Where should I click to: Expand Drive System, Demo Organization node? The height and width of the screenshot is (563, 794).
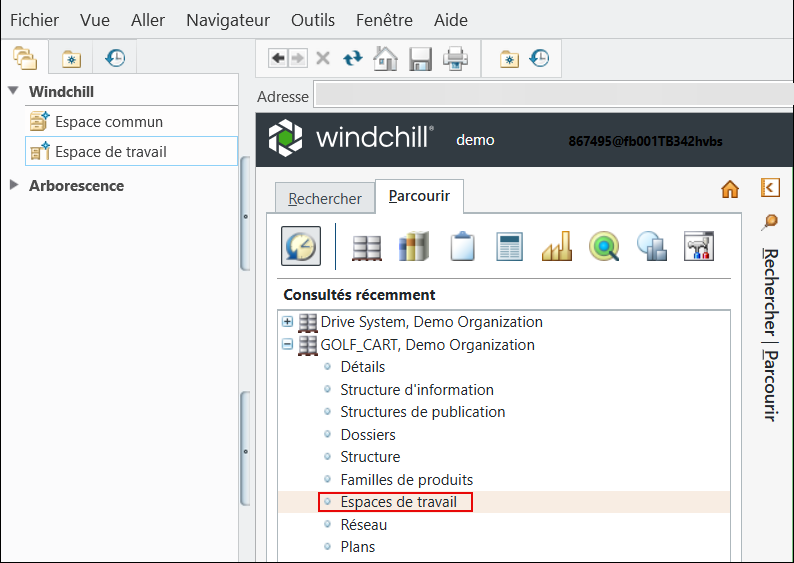[288, 321]
